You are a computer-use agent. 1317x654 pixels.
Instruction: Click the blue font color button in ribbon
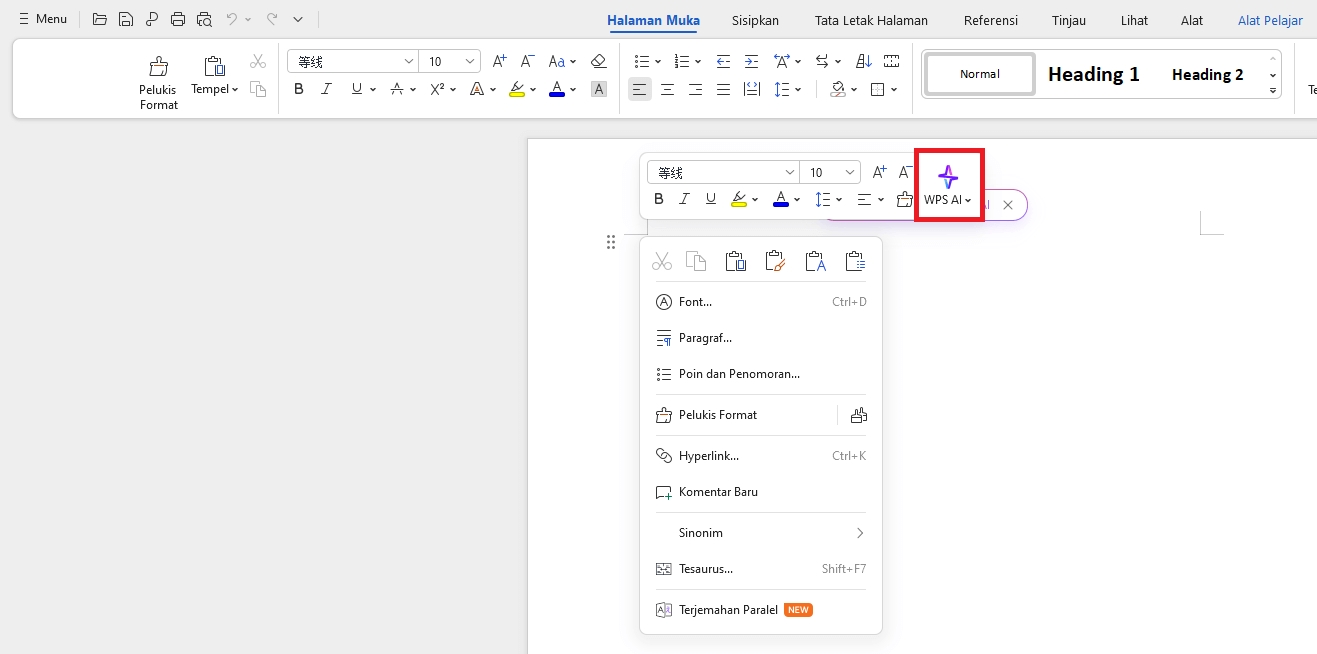point(556,89)
